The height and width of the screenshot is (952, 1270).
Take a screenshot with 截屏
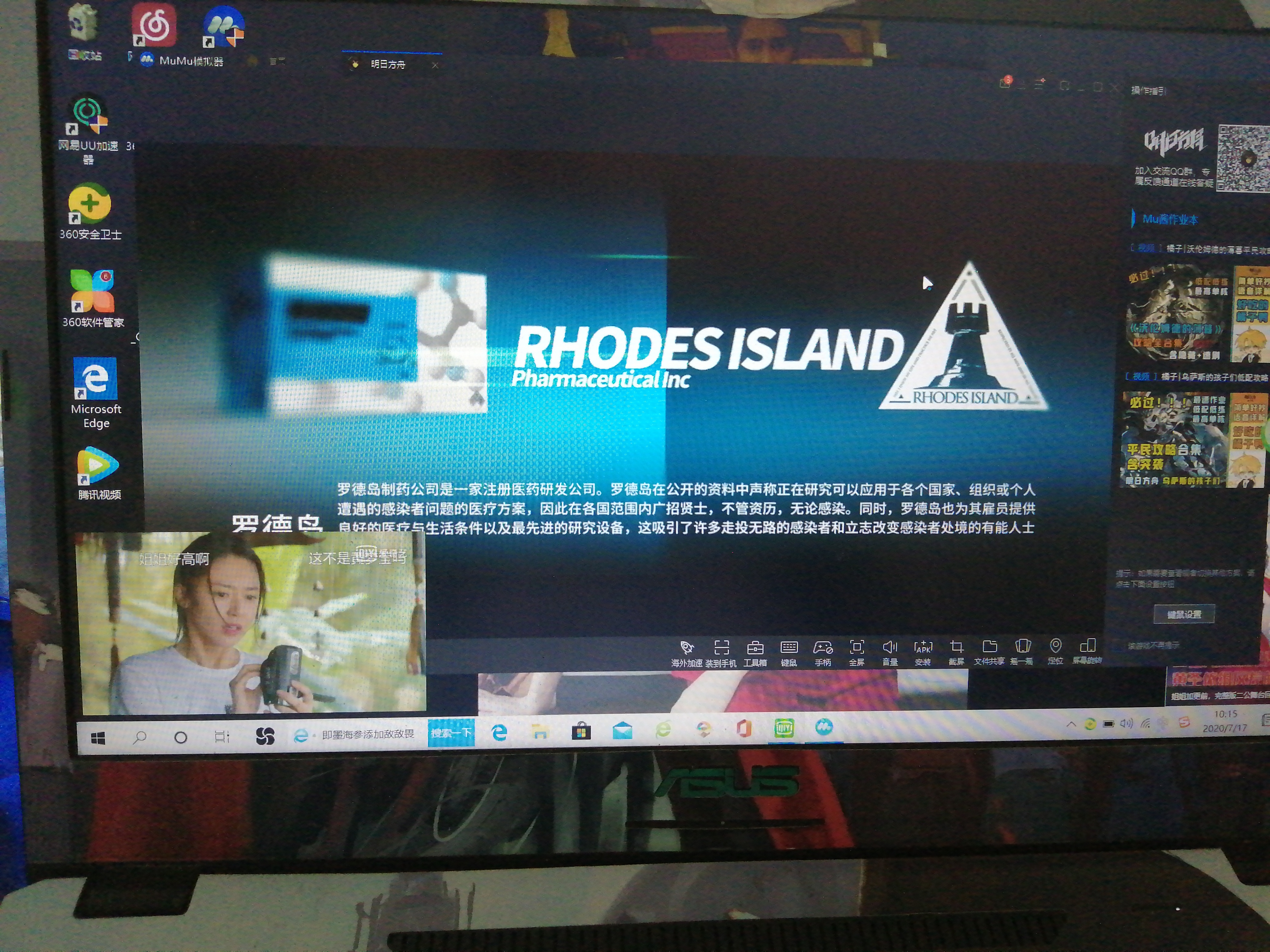956,653
